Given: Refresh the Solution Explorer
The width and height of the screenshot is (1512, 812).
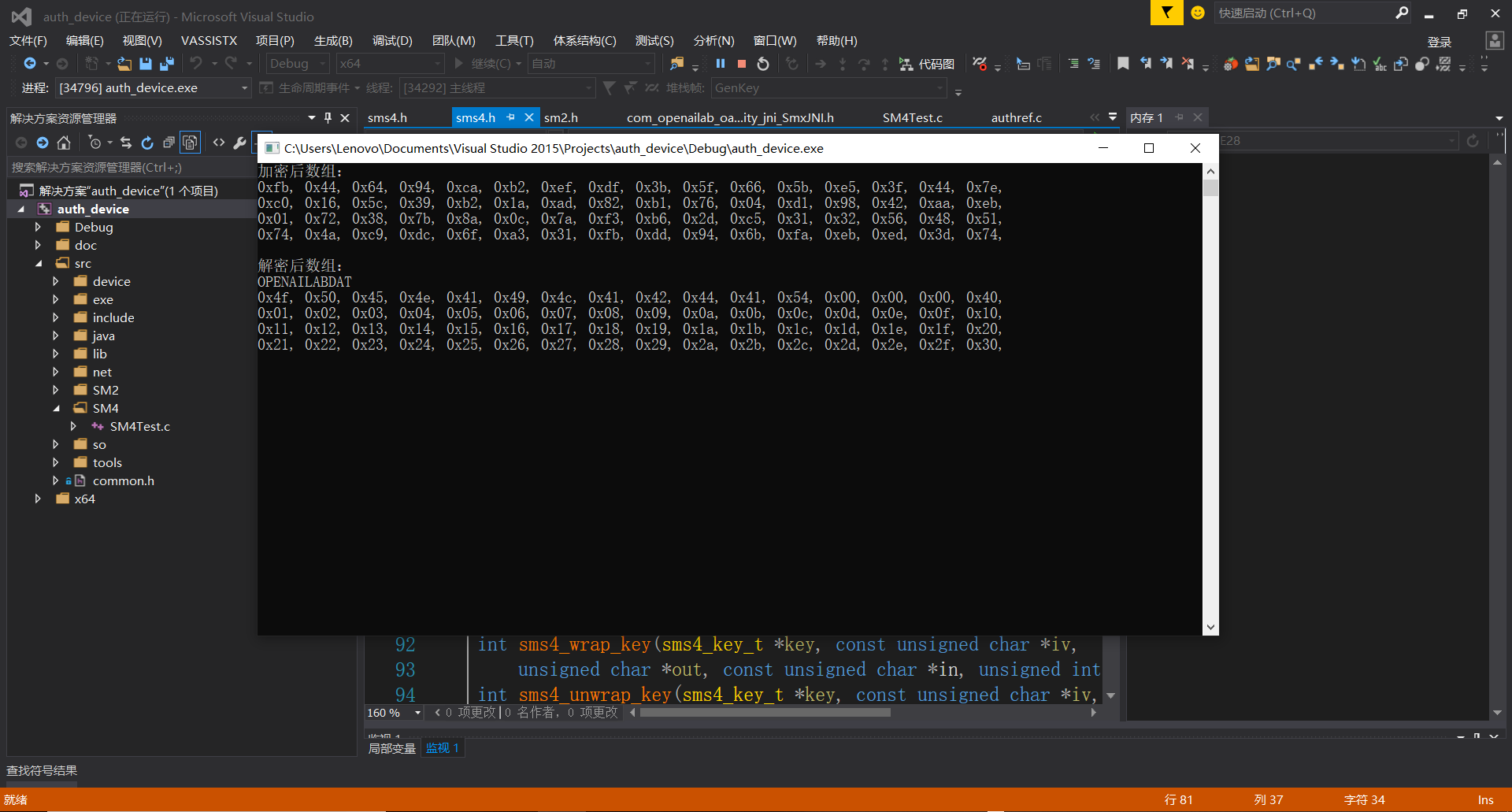Looking at the screenshot, I should [x=147, y=143].
